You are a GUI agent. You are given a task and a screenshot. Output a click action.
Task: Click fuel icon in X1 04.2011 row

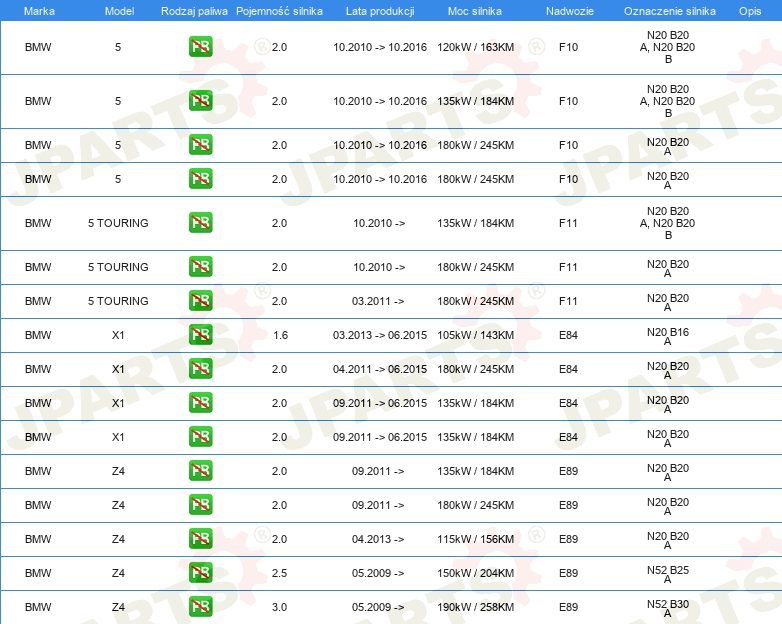[x=200, y=369]
